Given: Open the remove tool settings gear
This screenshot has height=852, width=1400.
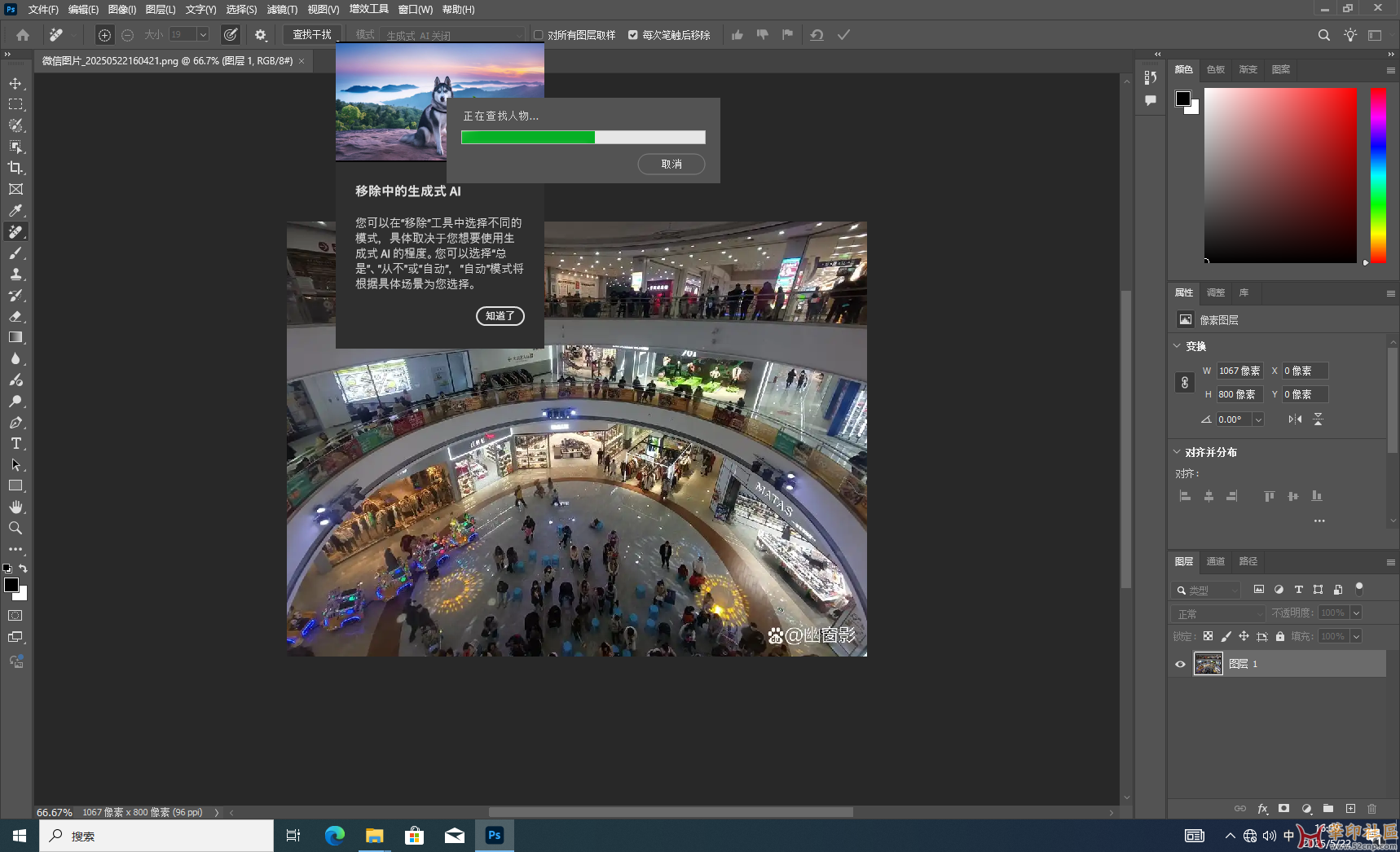Looking at the screenshot, I should pyautogui.click(x=261, y=35).
